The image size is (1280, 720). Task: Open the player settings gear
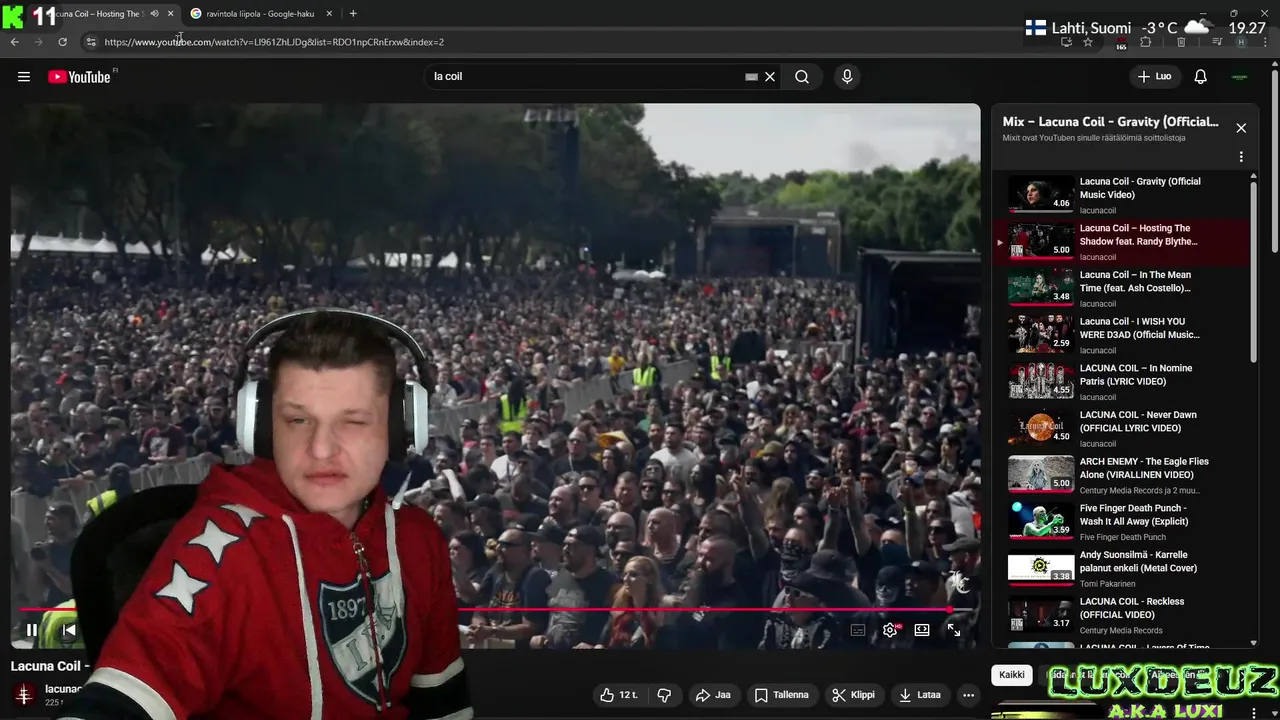pyautogui.click(x=890, y=630)
